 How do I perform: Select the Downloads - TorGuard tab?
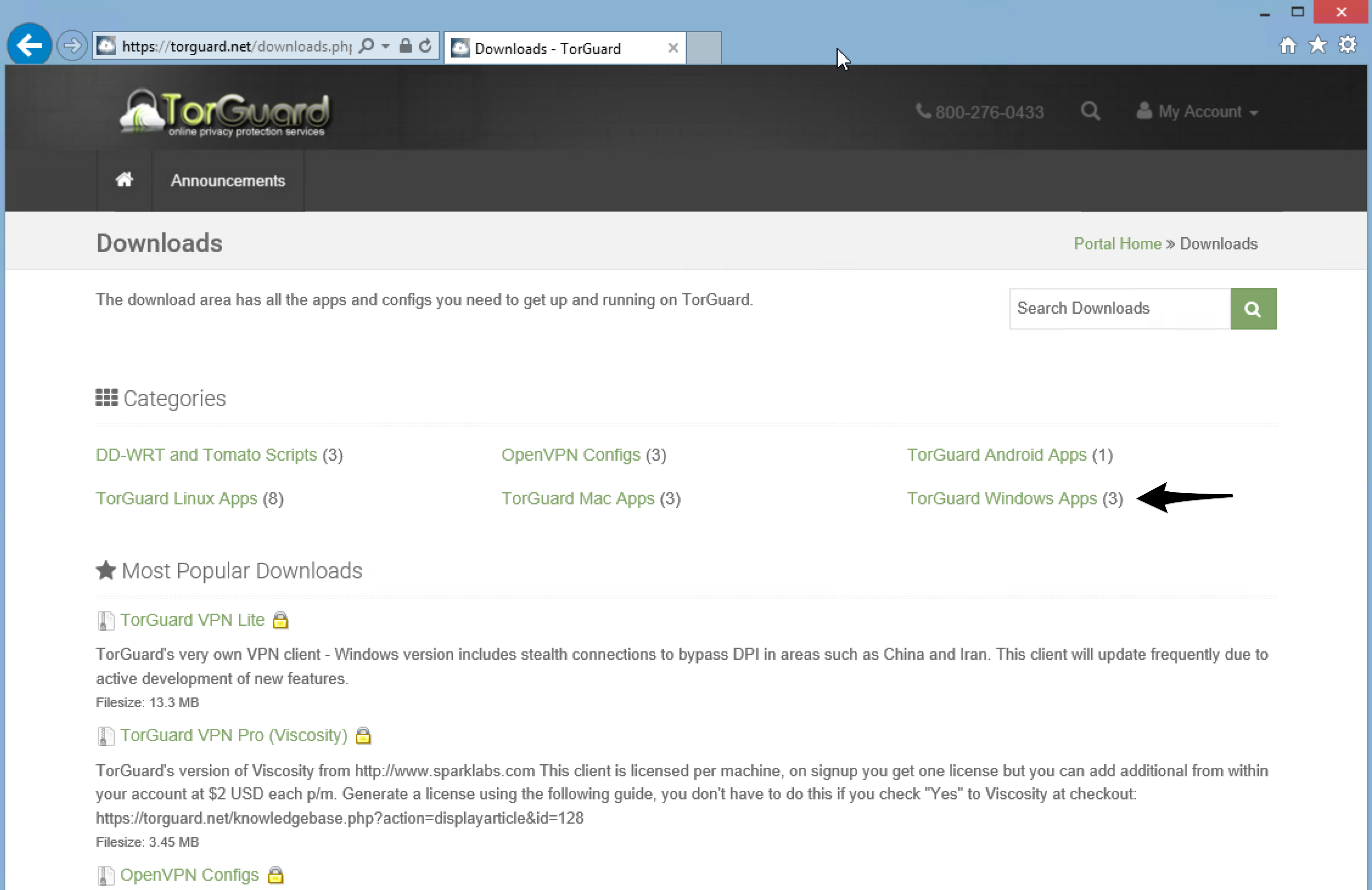tap(548, 49)
